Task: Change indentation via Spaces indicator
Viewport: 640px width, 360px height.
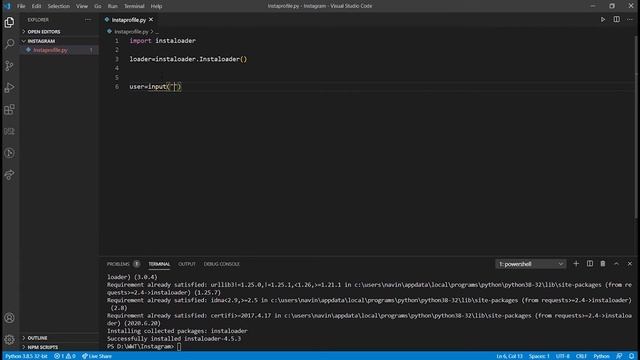Action: coord(539,356)
